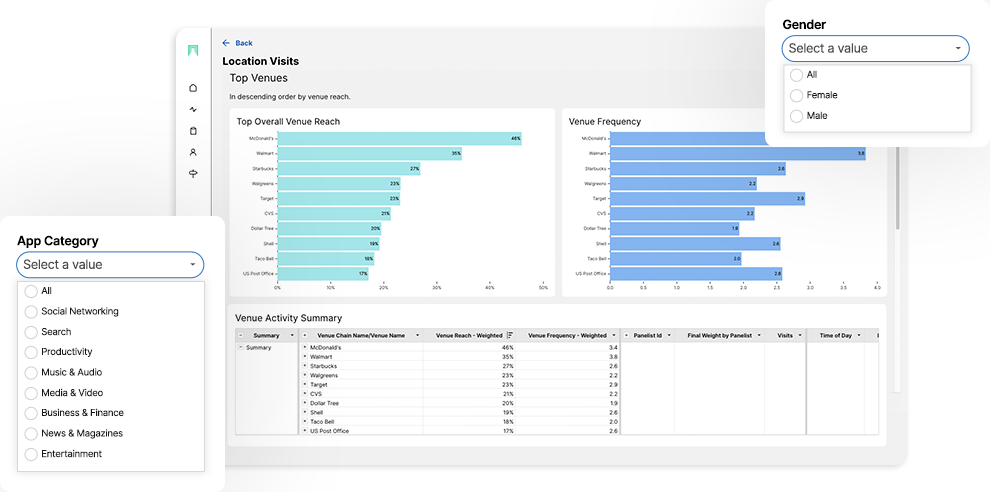990x492 pixels.
Task: Click Taco Bell 2.0 bar in Venue Frequency chart
Action: pyautogui.click(x=676, y=259)
